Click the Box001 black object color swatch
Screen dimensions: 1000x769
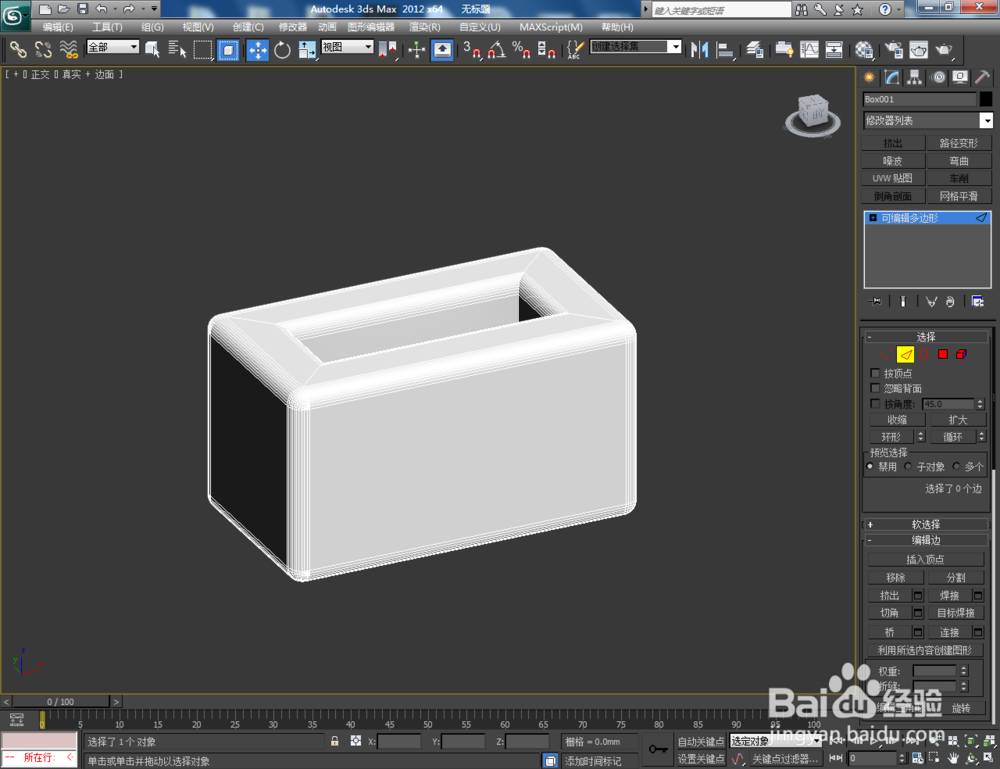click(x=985, y=99)
